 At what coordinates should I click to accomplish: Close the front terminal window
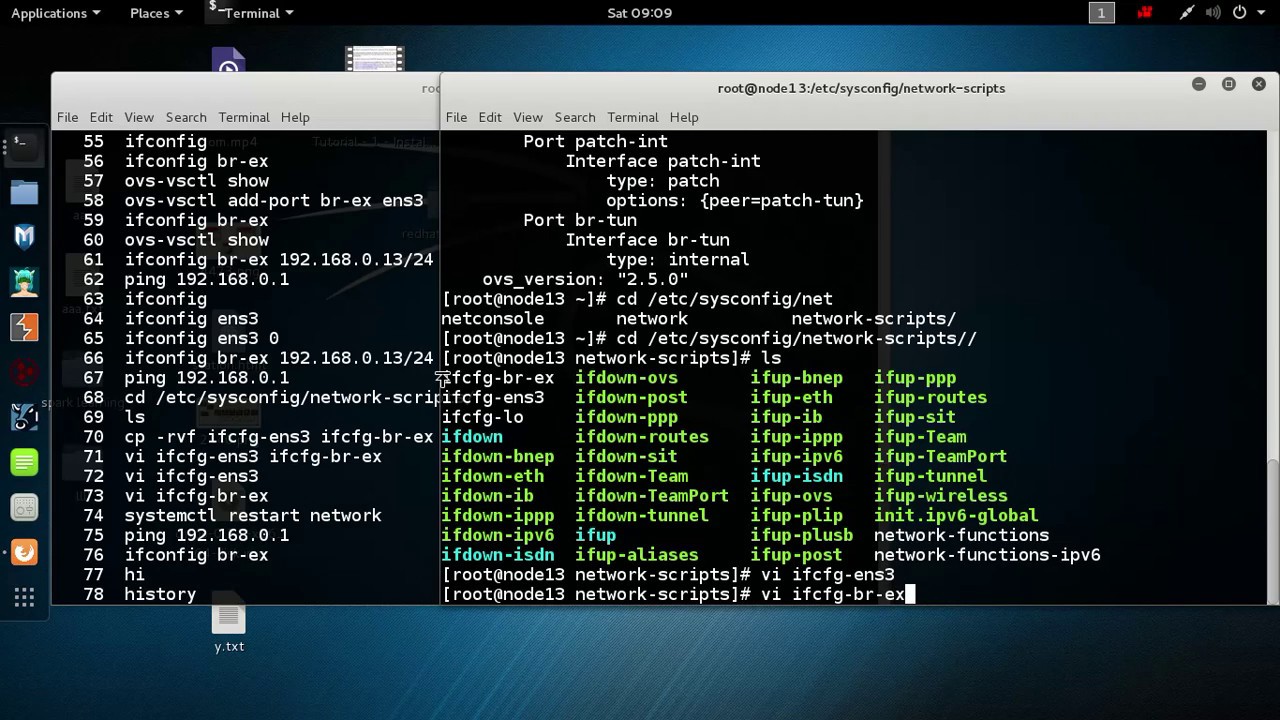point(1259,84)
